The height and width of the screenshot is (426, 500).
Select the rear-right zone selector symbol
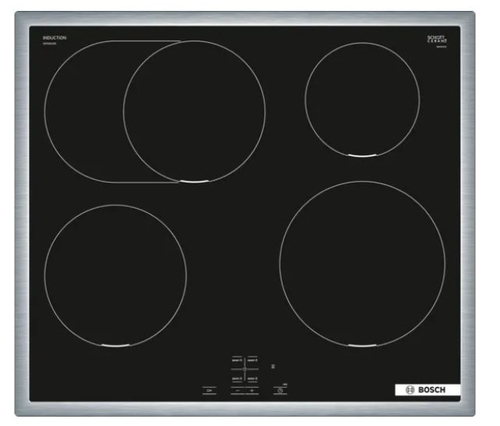click(253, 360)
